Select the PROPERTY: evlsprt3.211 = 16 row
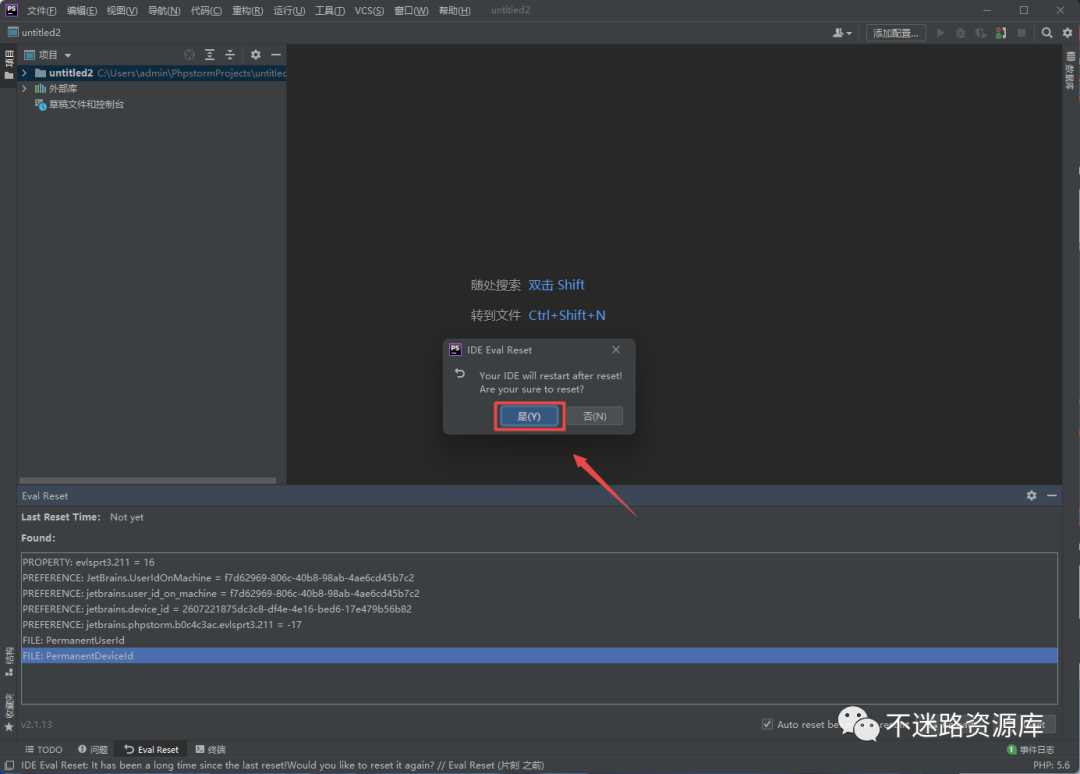Screen dimensions: 1080x774 pyautogui.click(x=539, y=562)
